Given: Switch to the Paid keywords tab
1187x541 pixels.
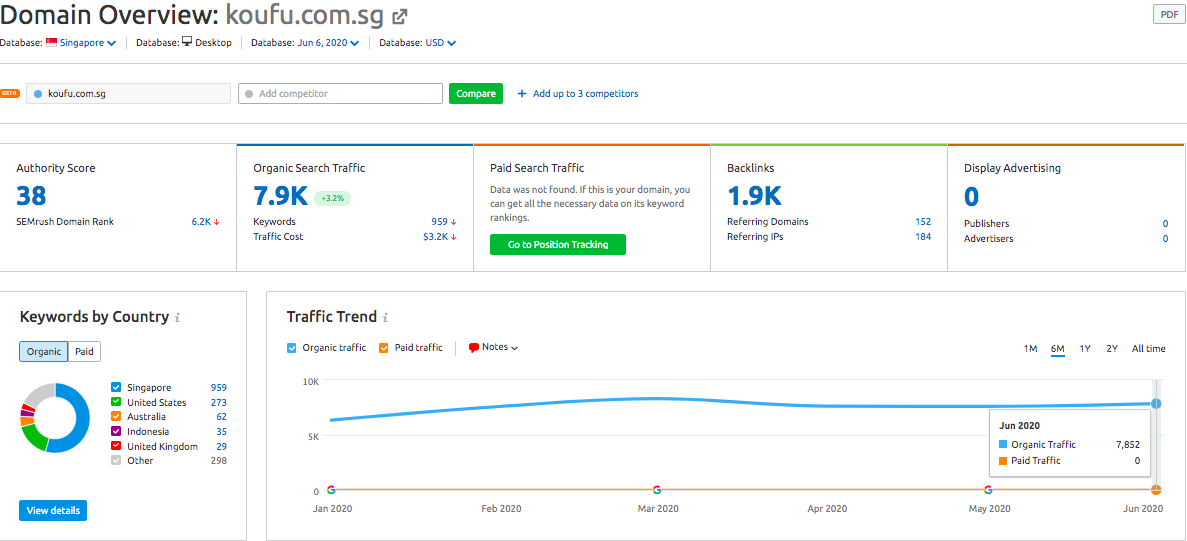Looking at the screenshot, I should [x=84, y=352].
